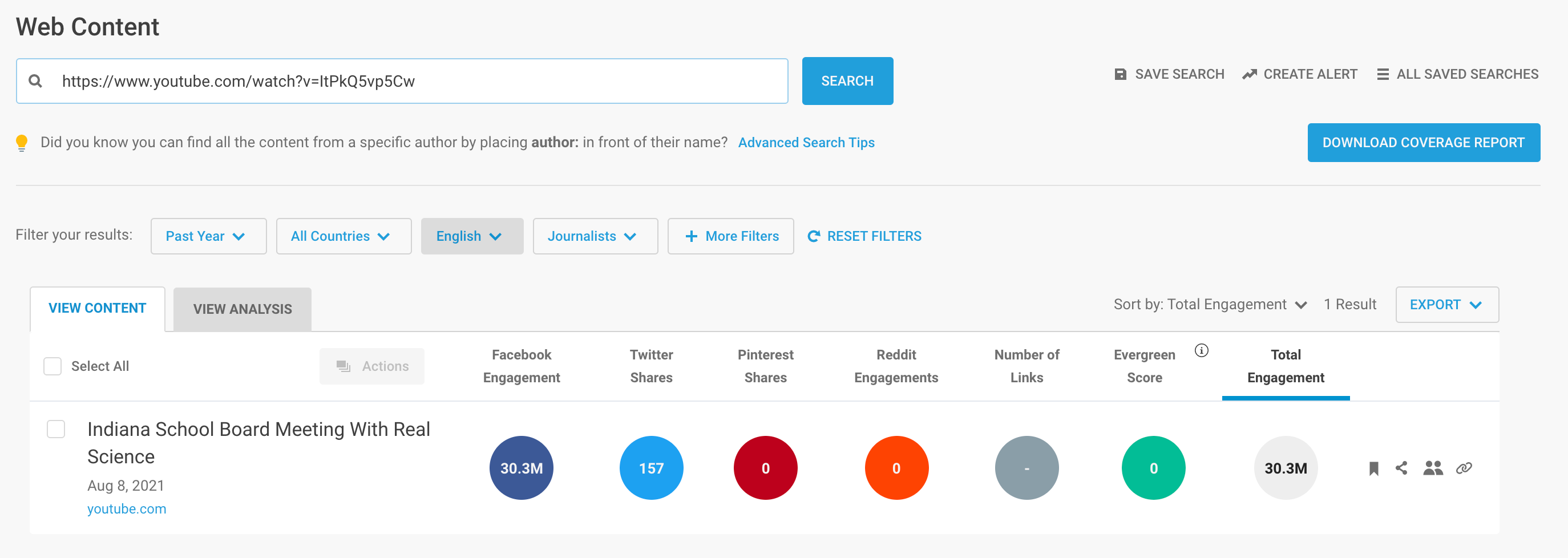Click the Create Alert icon
This screenshot has width=1568, height=558.
pyautogui.click(x=1250, y=74)
